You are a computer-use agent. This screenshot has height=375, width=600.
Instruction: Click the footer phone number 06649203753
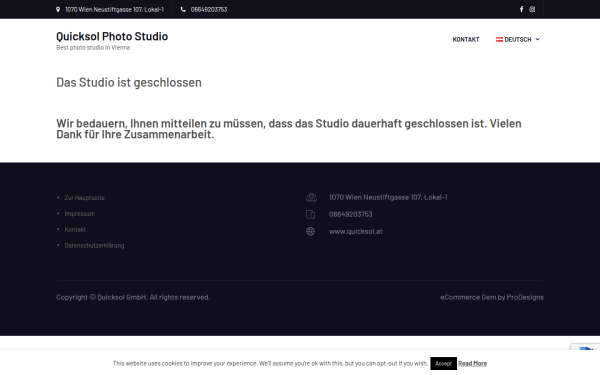tap(351, 214)
